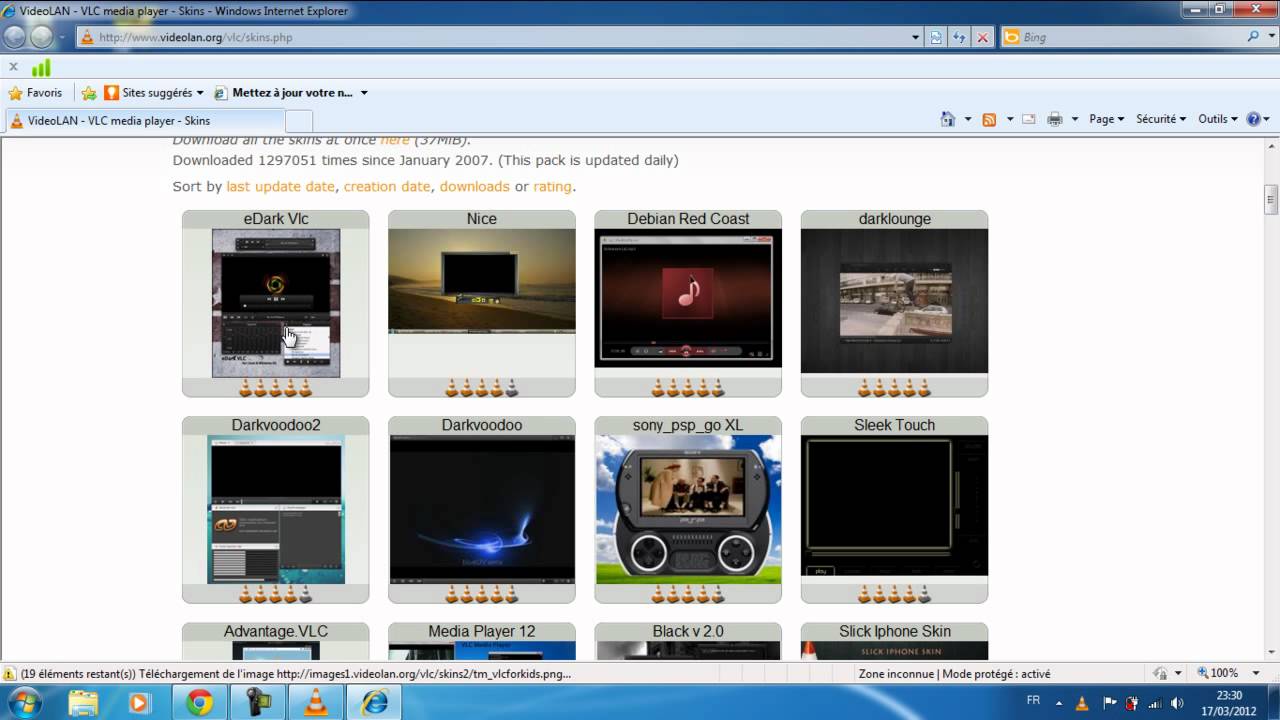The image size is (1280, 720).
Task: Open the RSS feeds dropdown arrow
Action: point(1009,119)
